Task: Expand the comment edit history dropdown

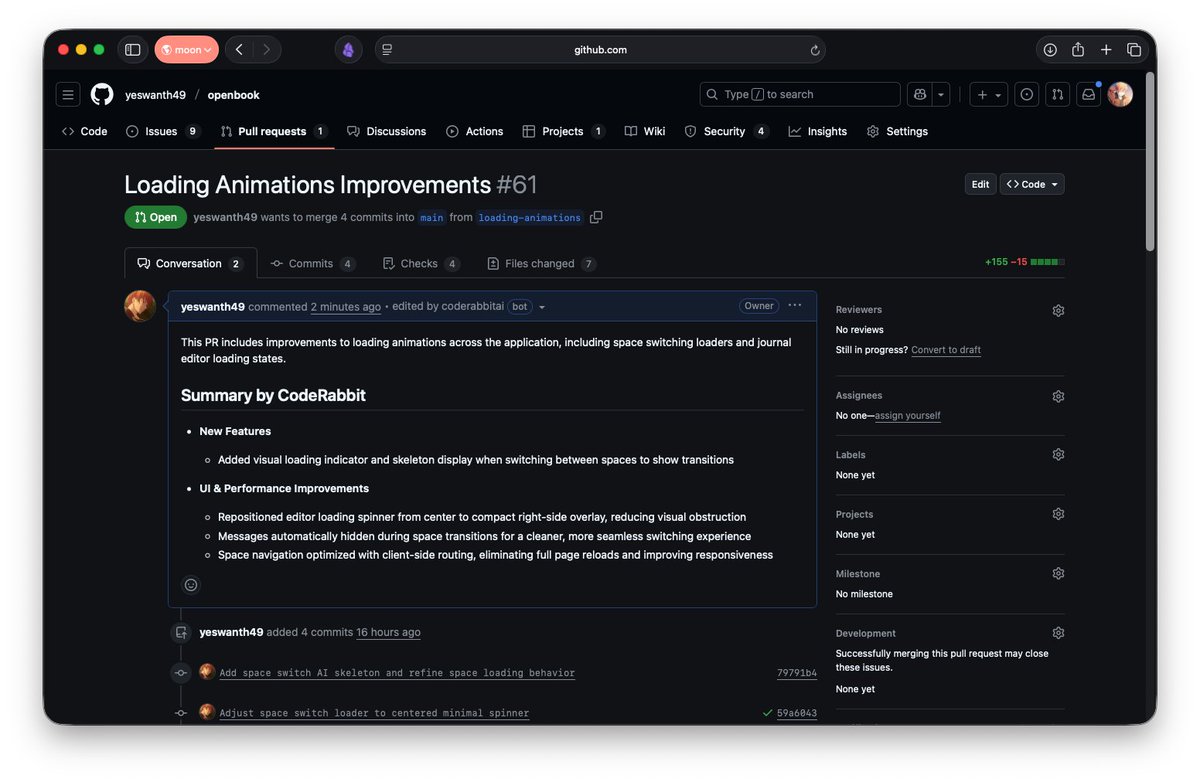Action: pos(542,307)
